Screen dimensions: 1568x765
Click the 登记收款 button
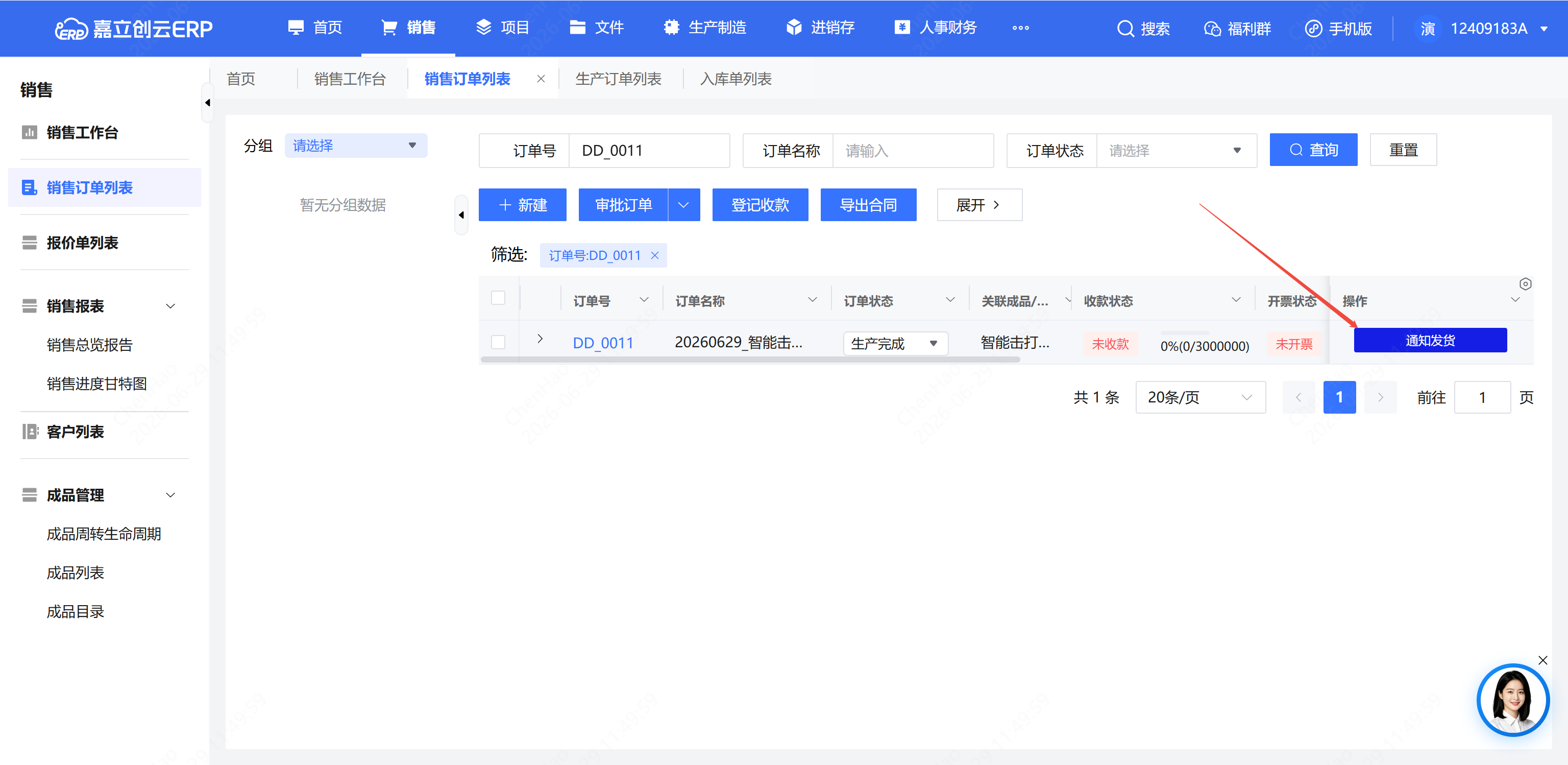[x=760, y=205]
